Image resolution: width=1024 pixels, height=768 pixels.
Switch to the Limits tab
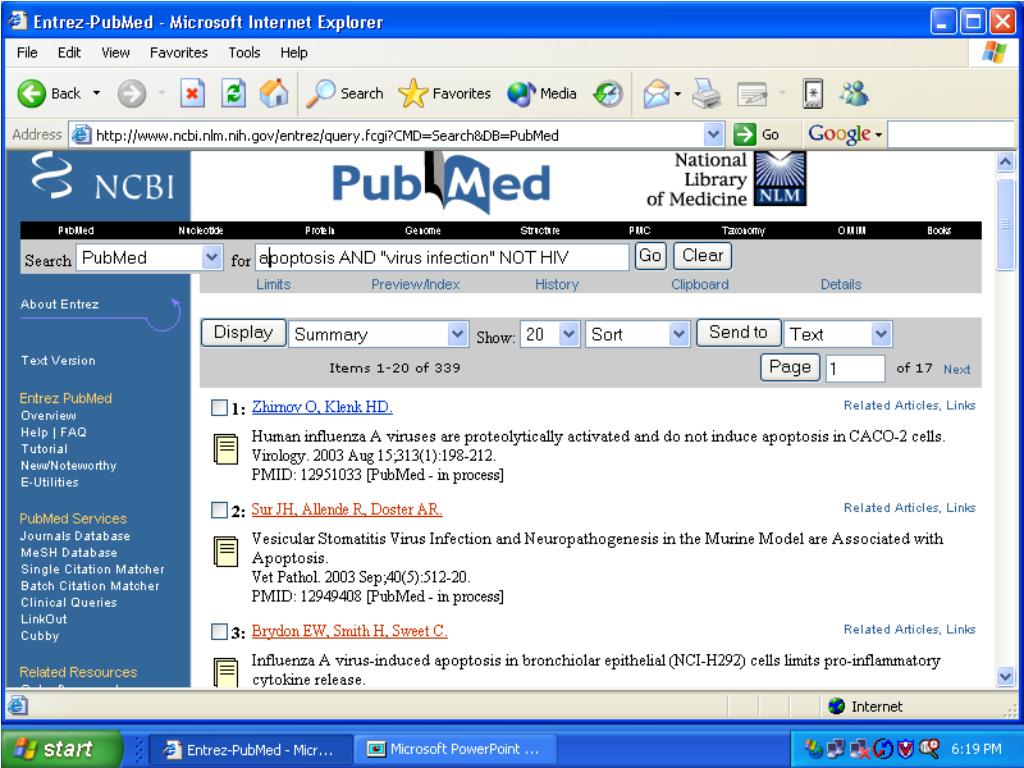point(273,284)
